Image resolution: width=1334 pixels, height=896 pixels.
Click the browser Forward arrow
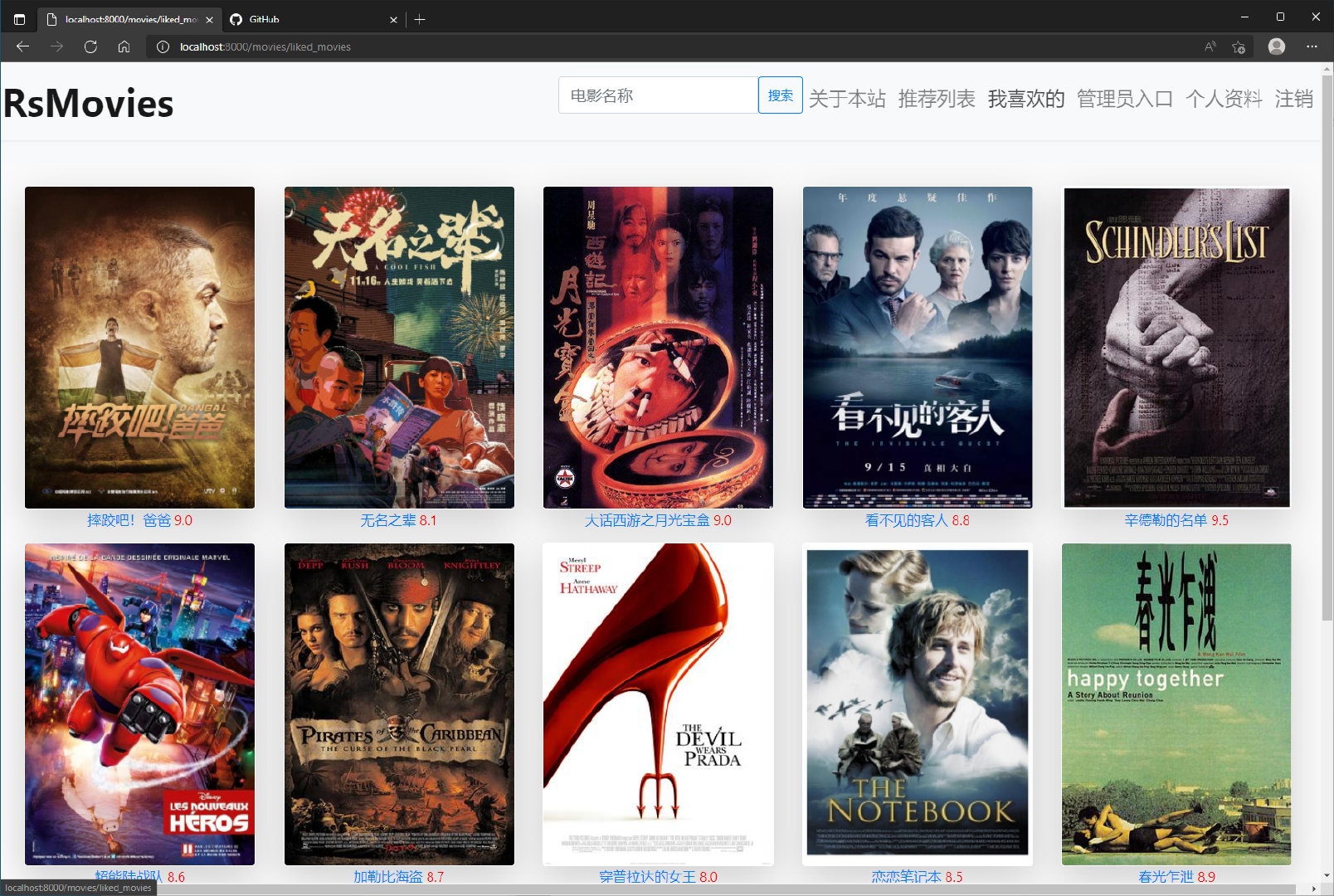pyautogui.click(x=56, y=46)
